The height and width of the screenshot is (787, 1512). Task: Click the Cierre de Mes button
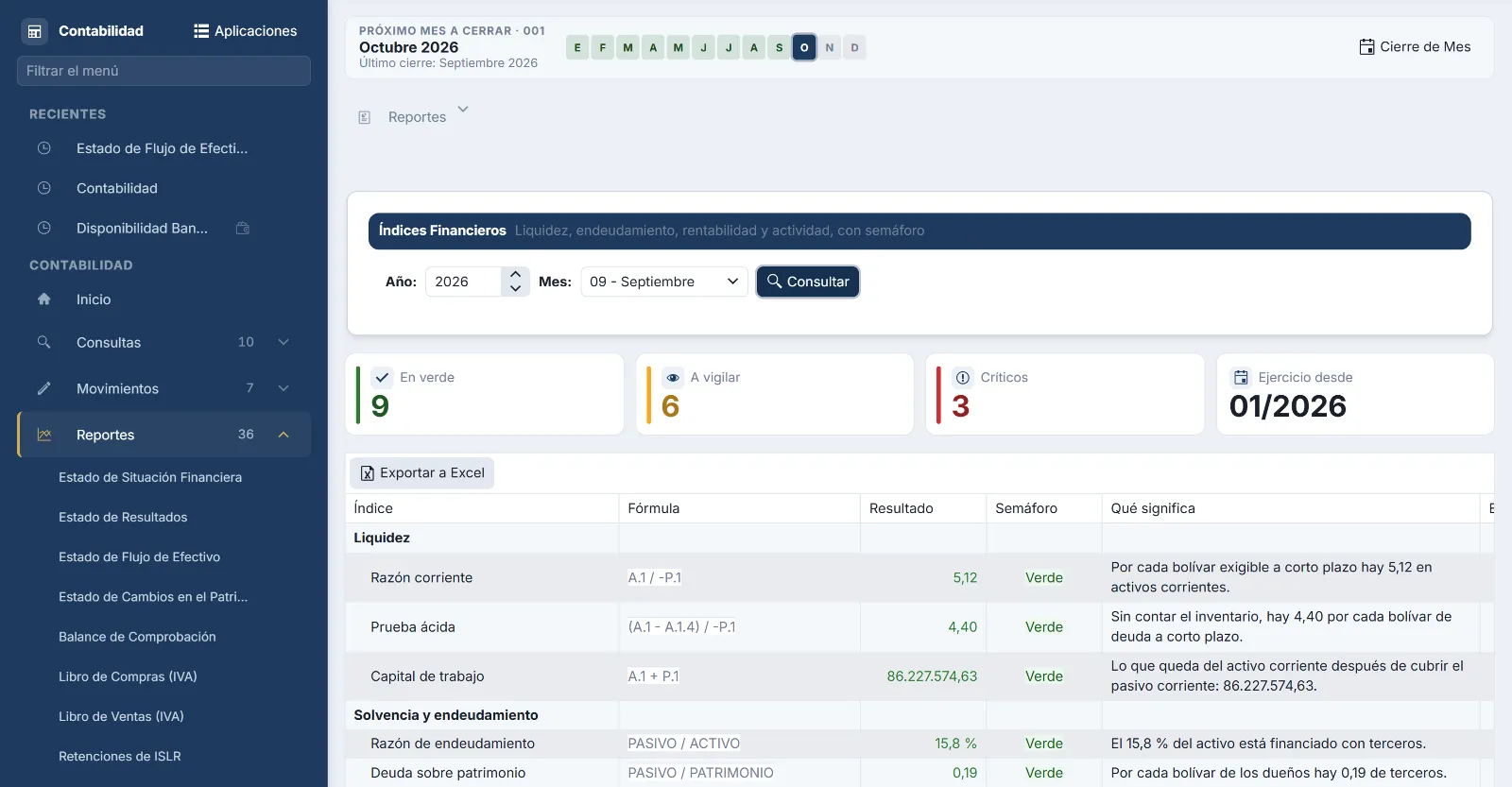pyautogui.click(x=1415, y=47)
